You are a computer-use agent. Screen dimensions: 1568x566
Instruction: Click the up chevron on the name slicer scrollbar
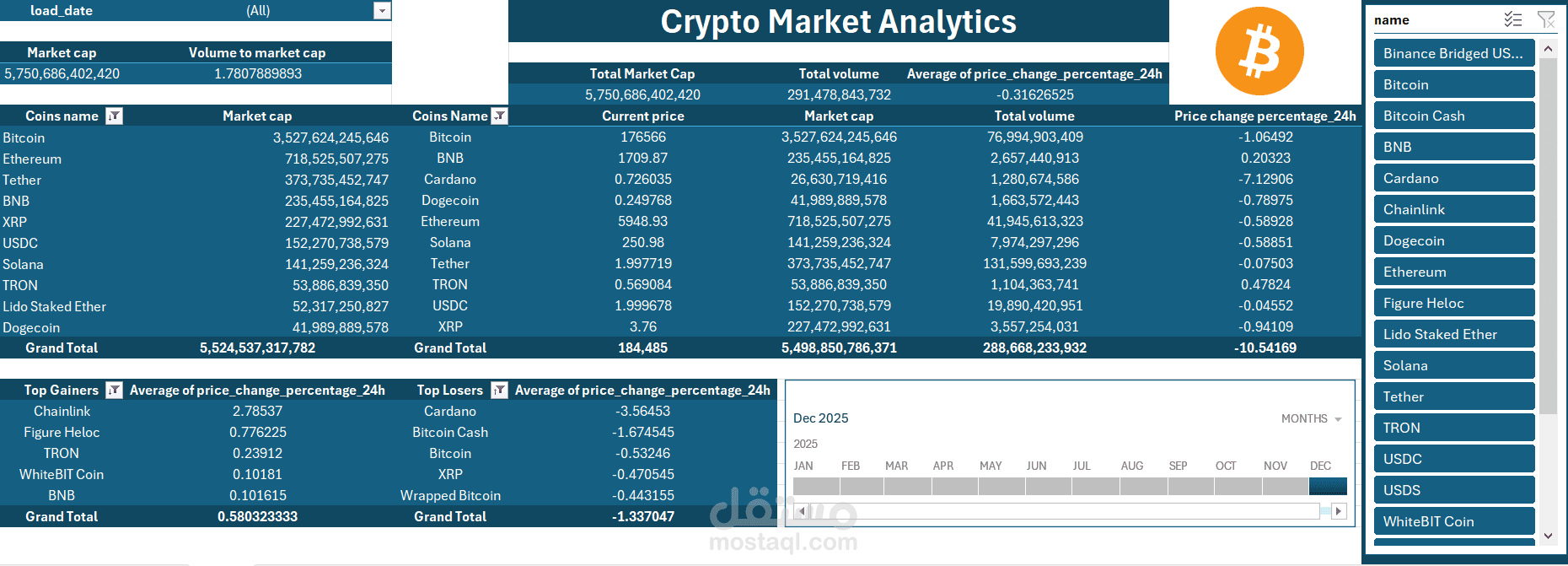[x=1549, y=48]
